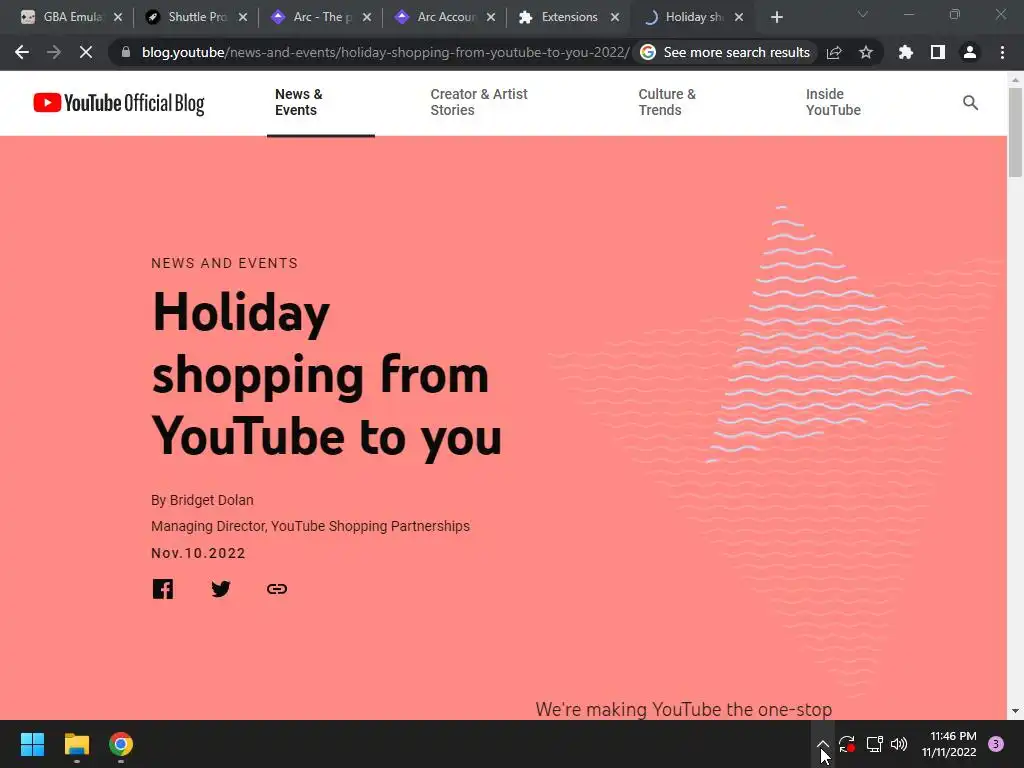The width and height of the screenshot is (1024, 768).
Task: Click Chrome icon in the taskbar
Action: click(x=121, y=744)
